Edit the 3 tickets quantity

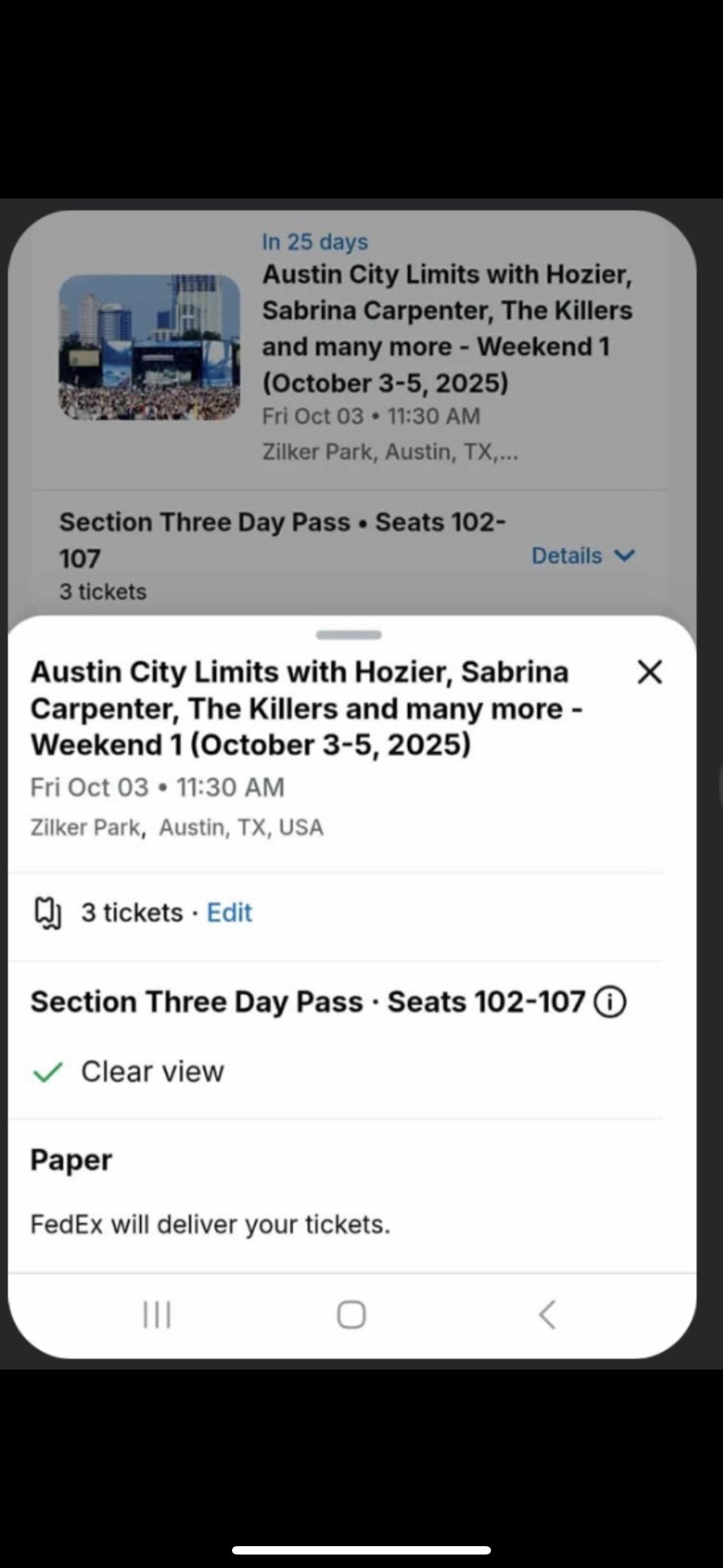[229, 912]
